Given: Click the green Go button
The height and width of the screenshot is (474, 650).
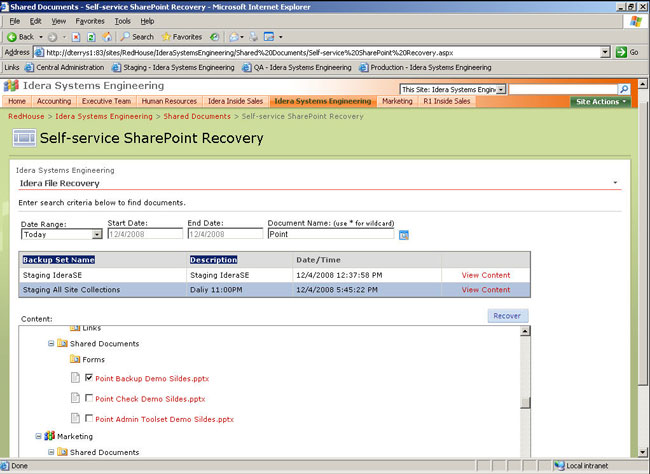Looking at the screenshot, I should tap(627, 52).
